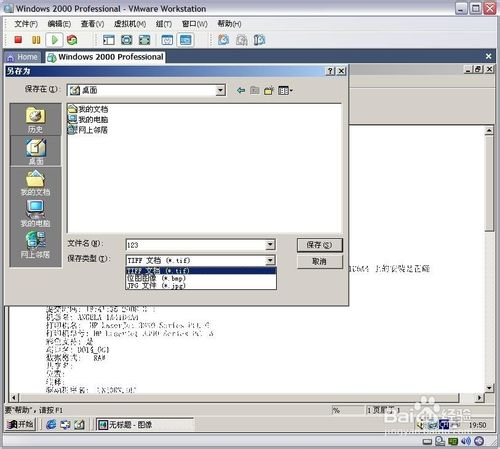This screenshot has height=449, width=500.
Task: Select 桌面 (Desktop) in places bar
Action: [36, 152]
